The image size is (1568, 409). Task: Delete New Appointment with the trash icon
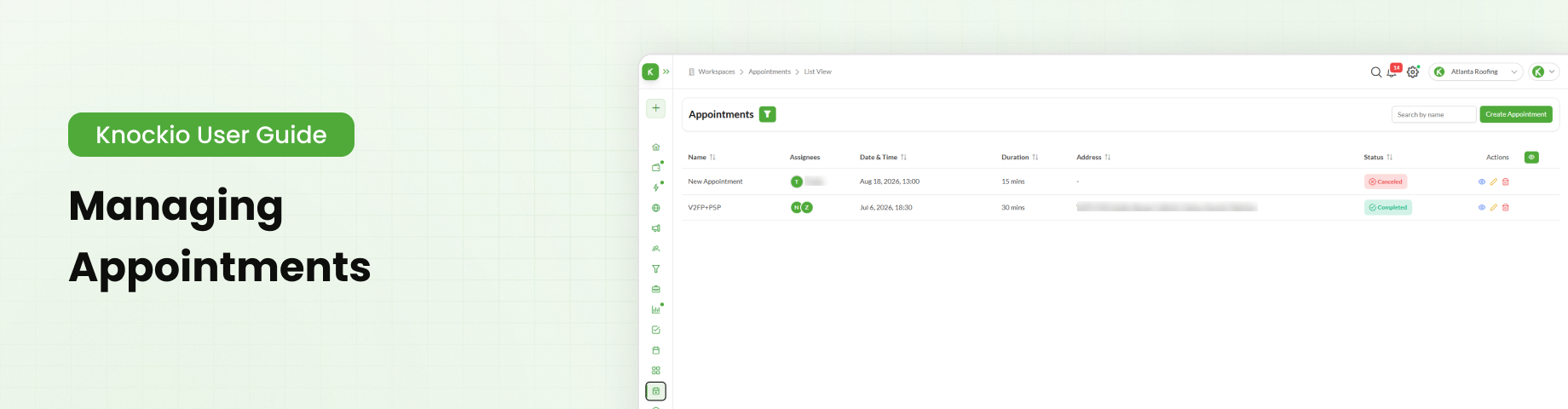point(1506,181)
